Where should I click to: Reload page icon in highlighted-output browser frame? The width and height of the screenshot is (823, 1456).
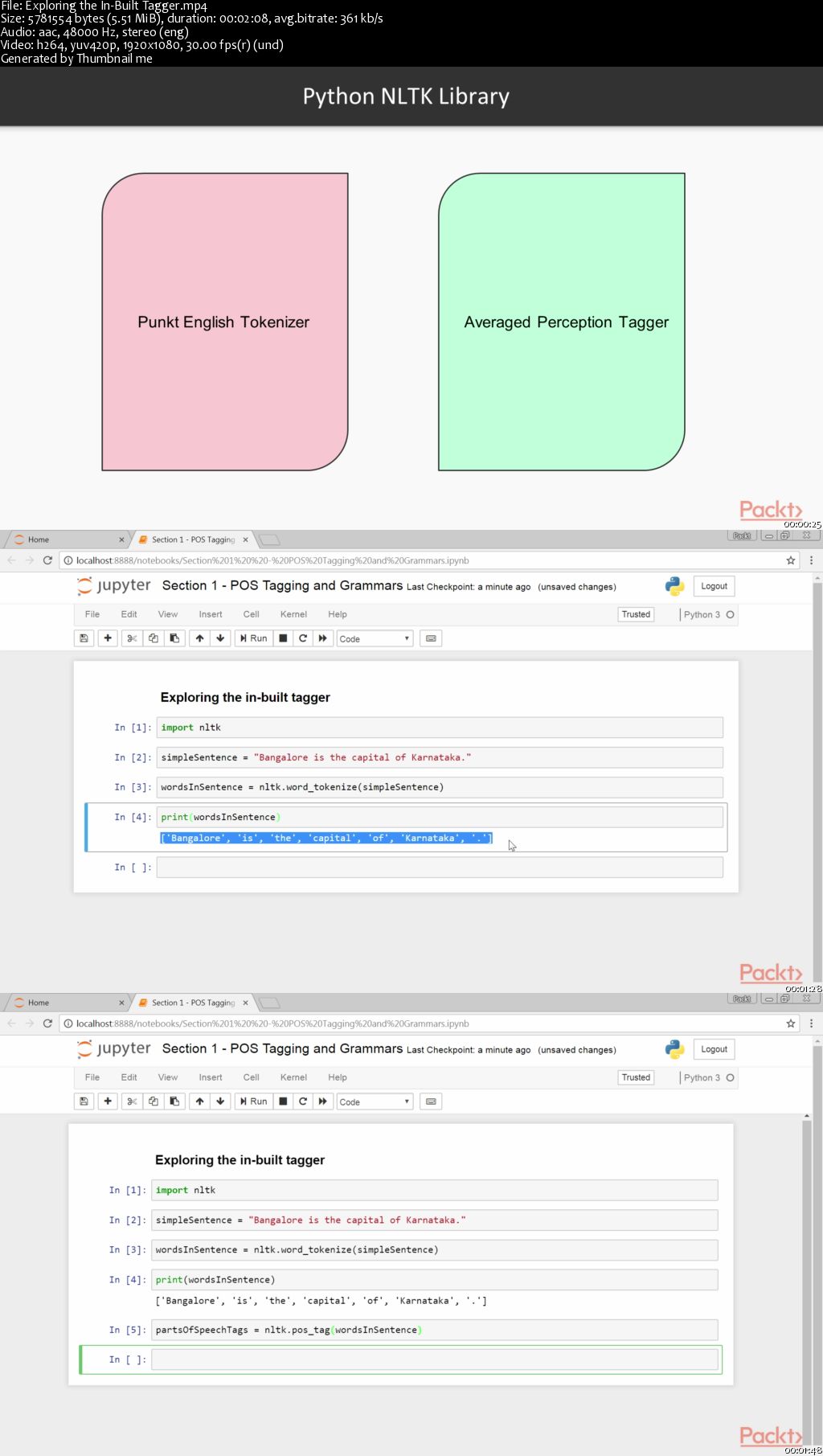[x=47, y=560]
